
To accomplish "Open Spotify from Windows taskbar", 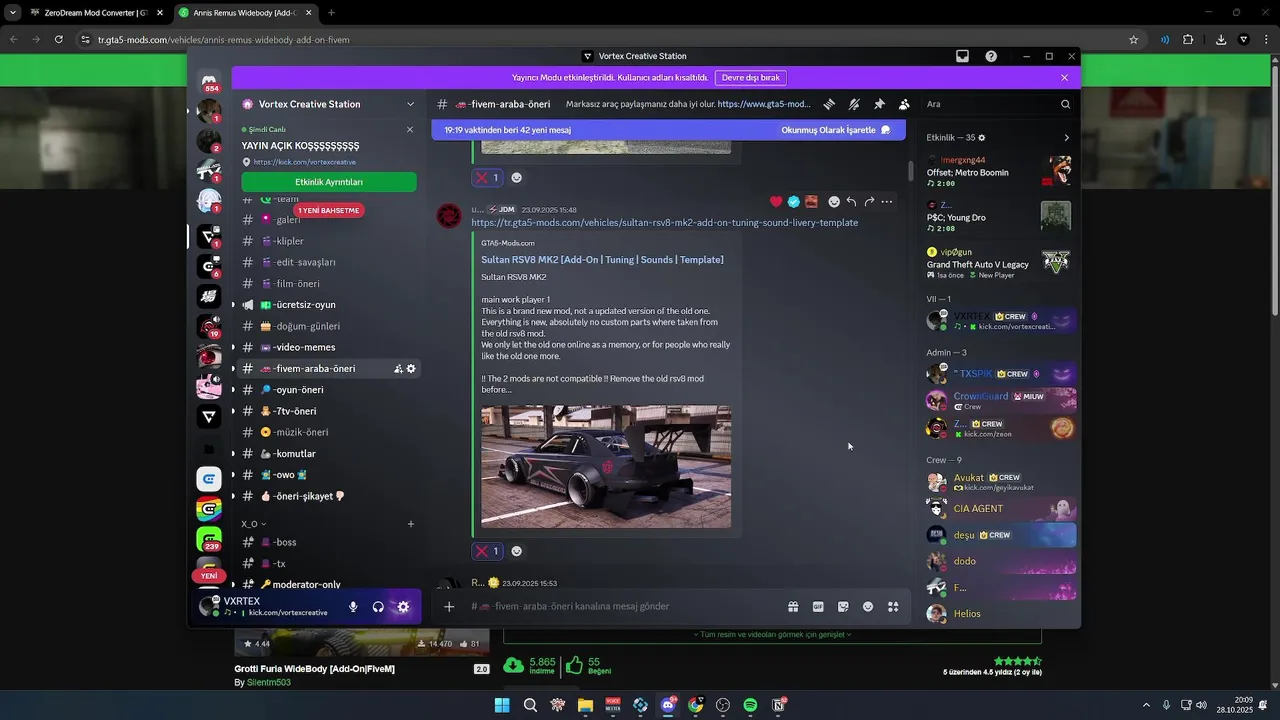I will point(750,705).
